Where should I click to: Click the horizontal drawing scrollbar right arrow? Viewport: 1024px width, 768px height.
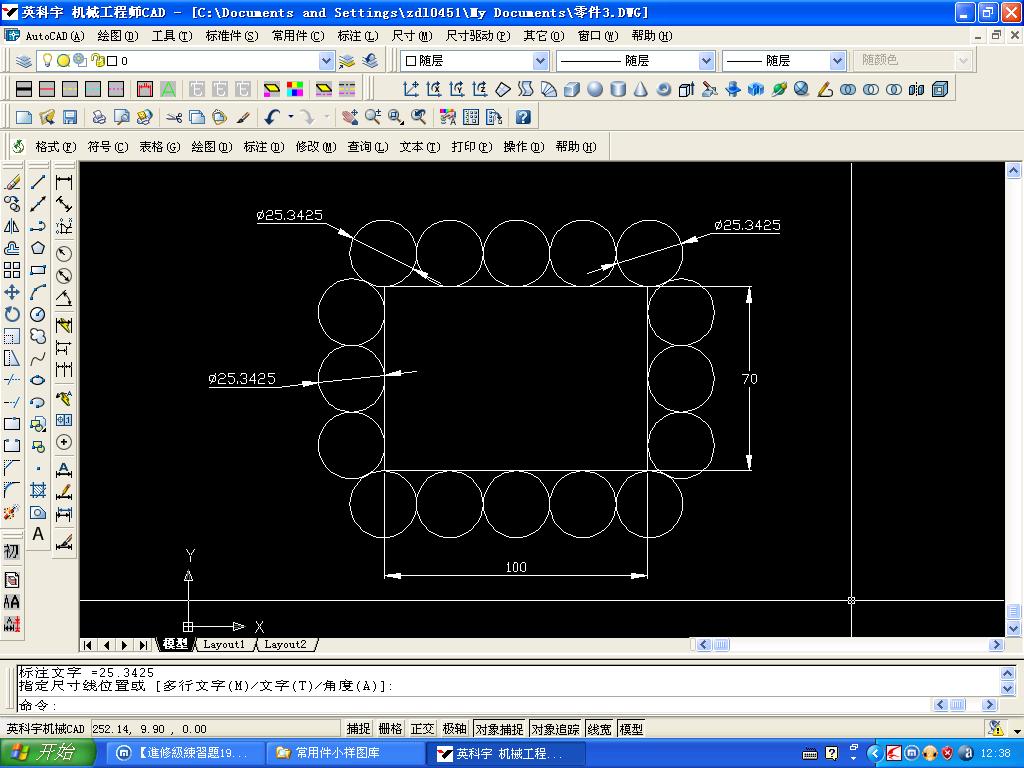[x=996, y=645]
